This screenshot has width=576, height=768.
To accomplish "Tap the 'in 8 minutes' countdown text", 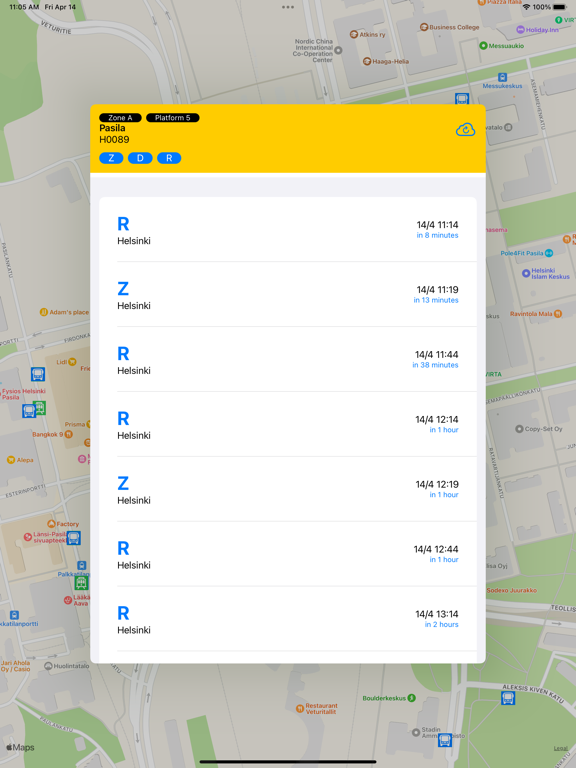I will 437,235.
